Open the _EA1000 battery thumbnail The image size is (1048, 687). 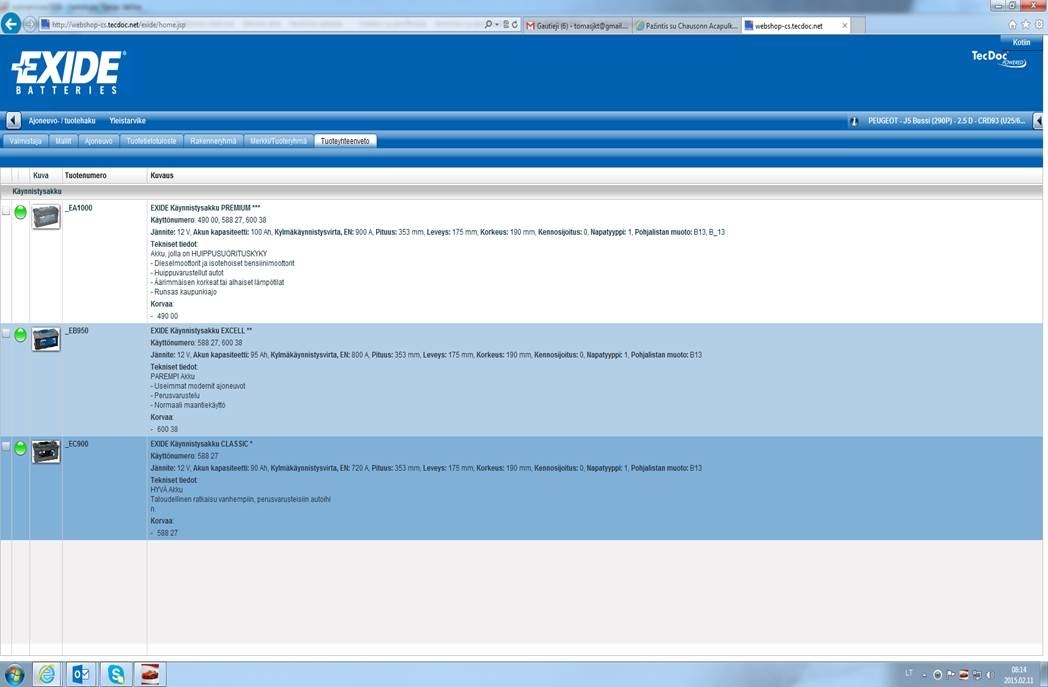tap(46, 217)
